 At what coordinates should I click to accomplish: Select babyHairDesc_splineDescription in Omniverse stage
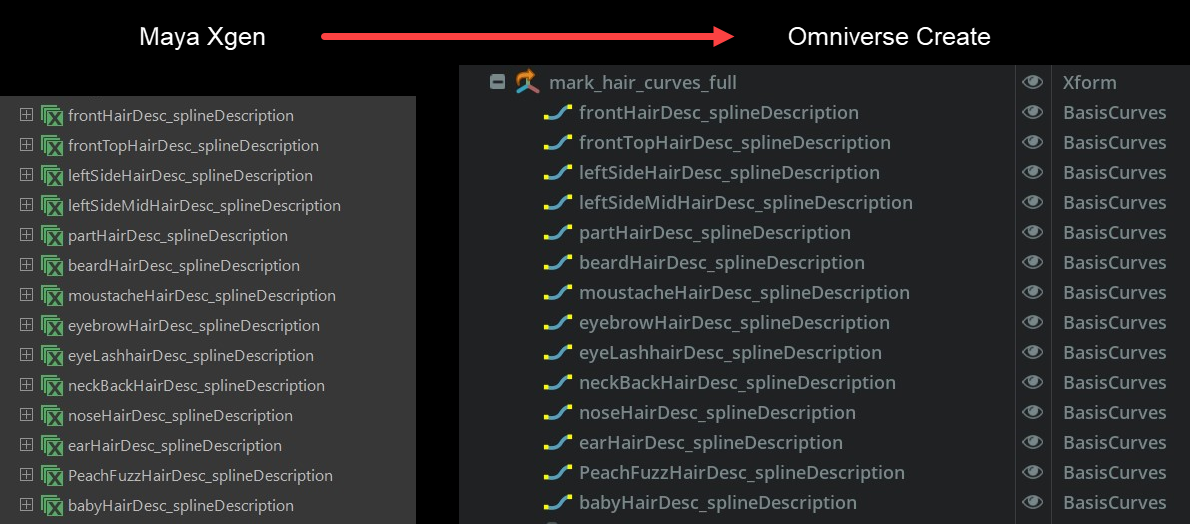click(x=717, y=503)
